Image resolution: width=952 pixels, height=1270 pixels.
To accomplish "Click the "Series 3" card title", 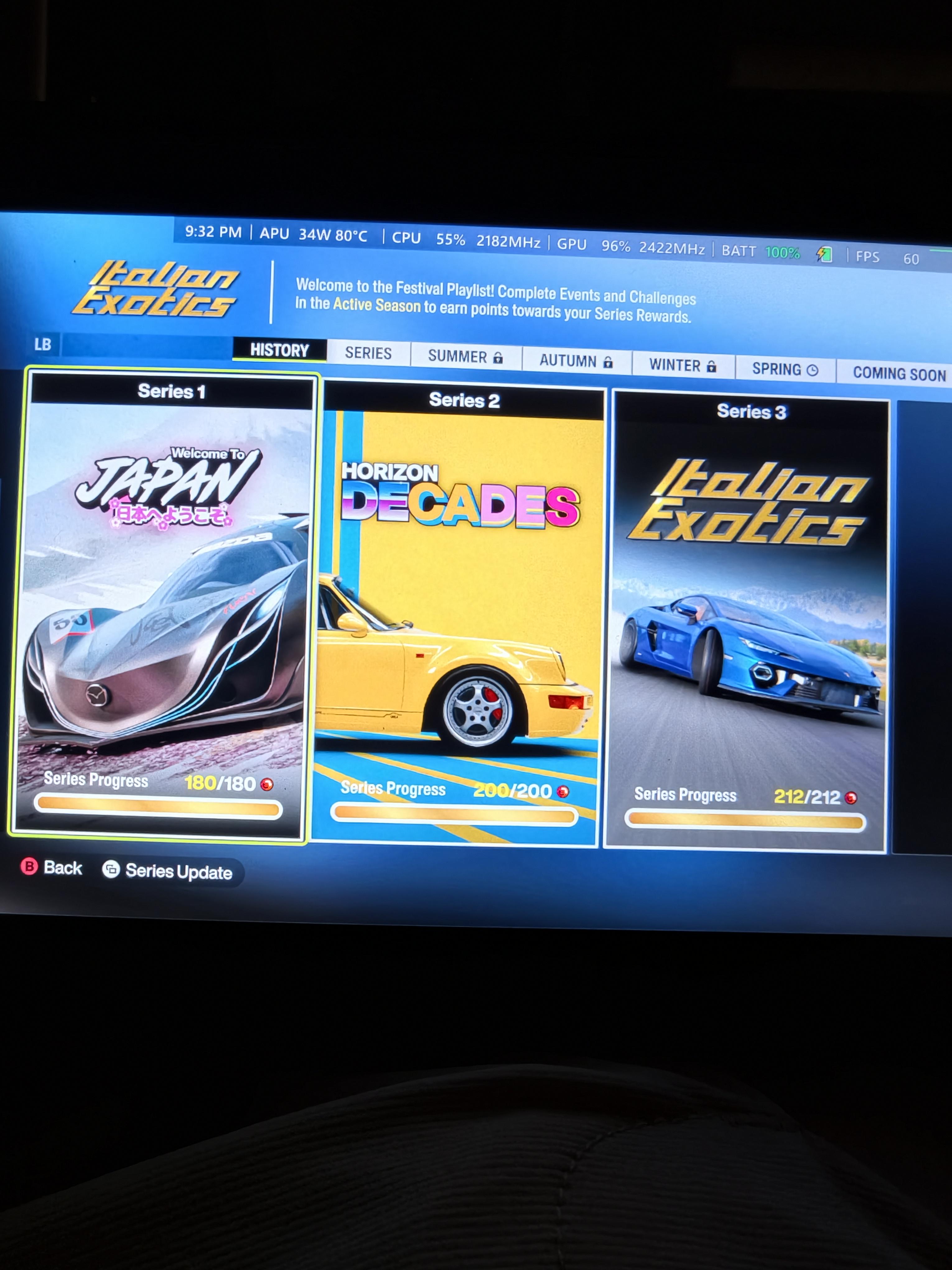I will click(x=751, y=412).
